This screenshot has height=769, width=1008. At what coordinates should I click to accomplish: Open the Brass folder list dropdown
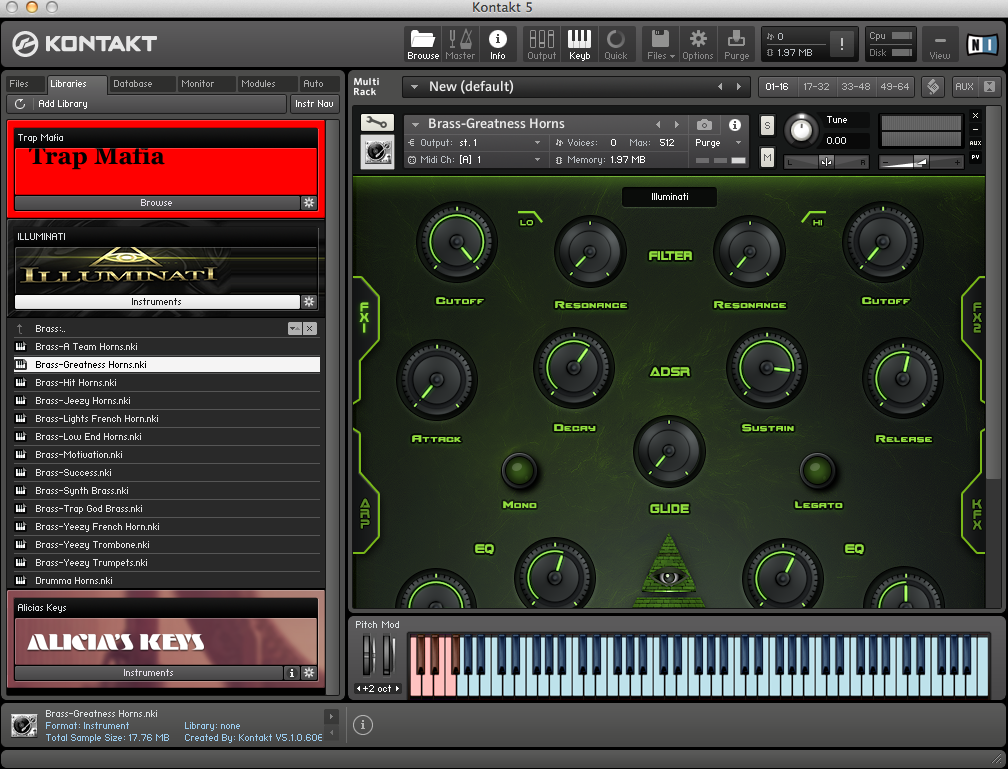coord(294,329)
